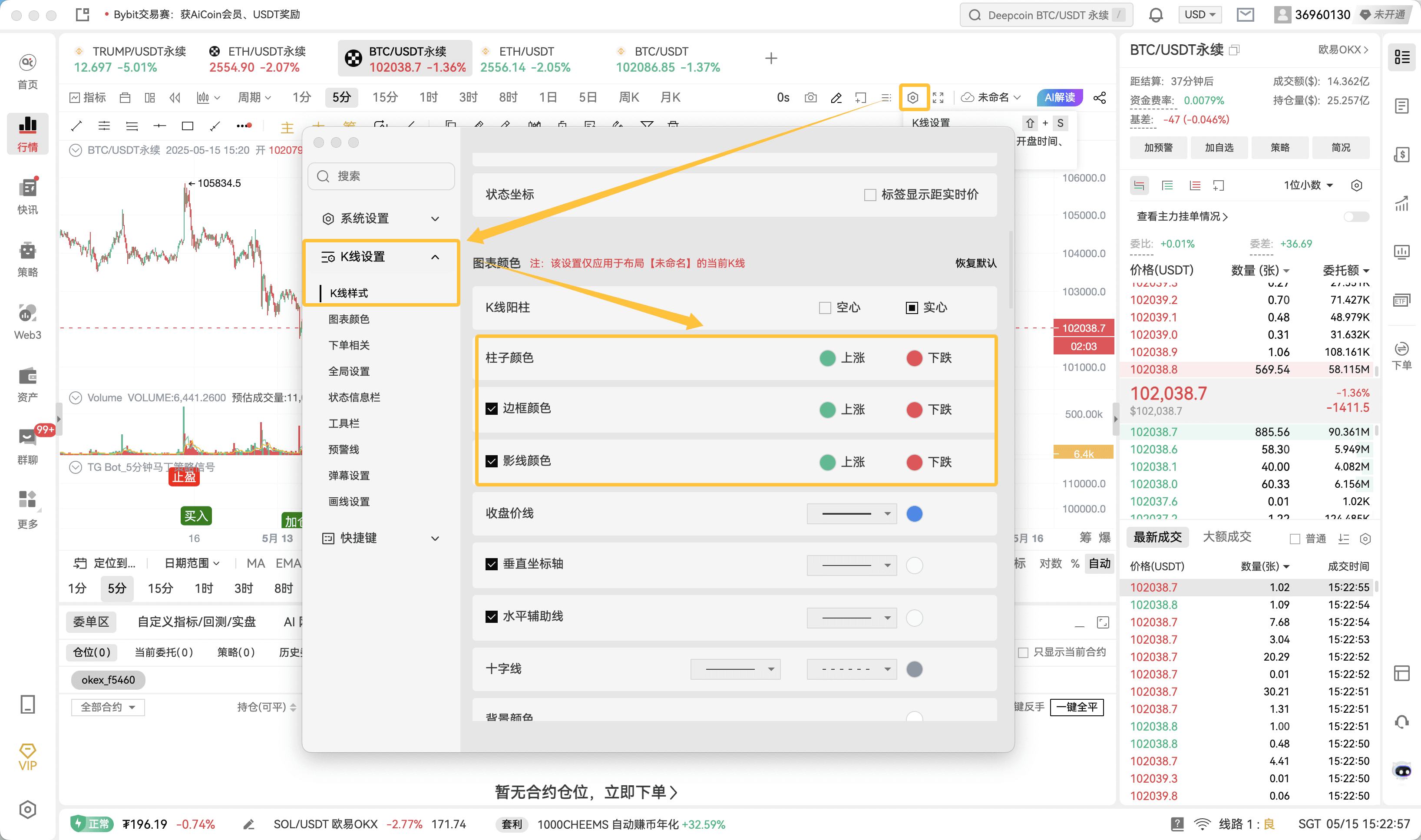Screen dimensions: 1421x840
Task: Click the replay rewind icon
Action: click(x=175, y=97)
